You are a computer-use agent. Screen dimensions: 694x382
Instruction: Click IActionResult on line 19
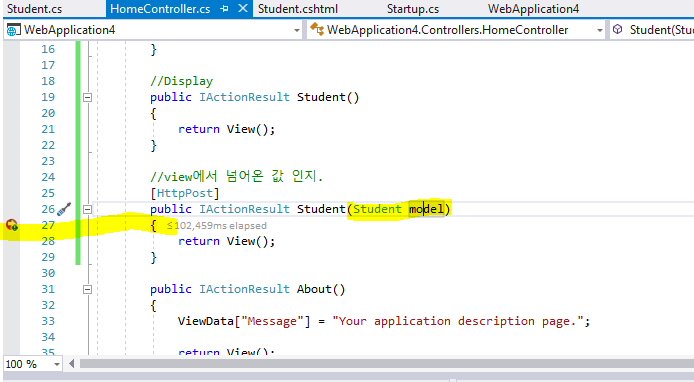click(x=244, y=97)
